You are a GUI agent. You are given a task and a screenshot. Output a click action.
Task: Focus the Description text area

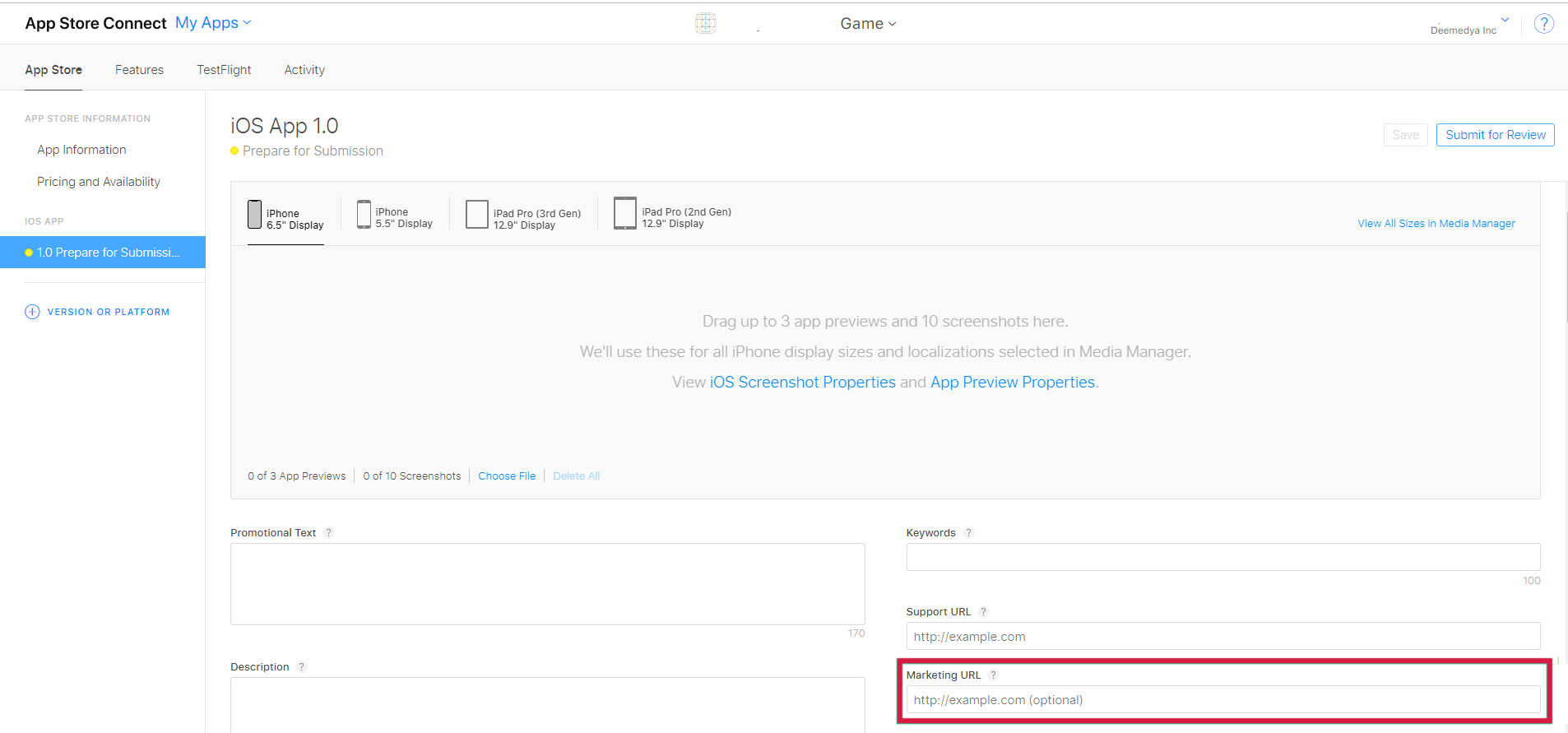tap(547, 705)
